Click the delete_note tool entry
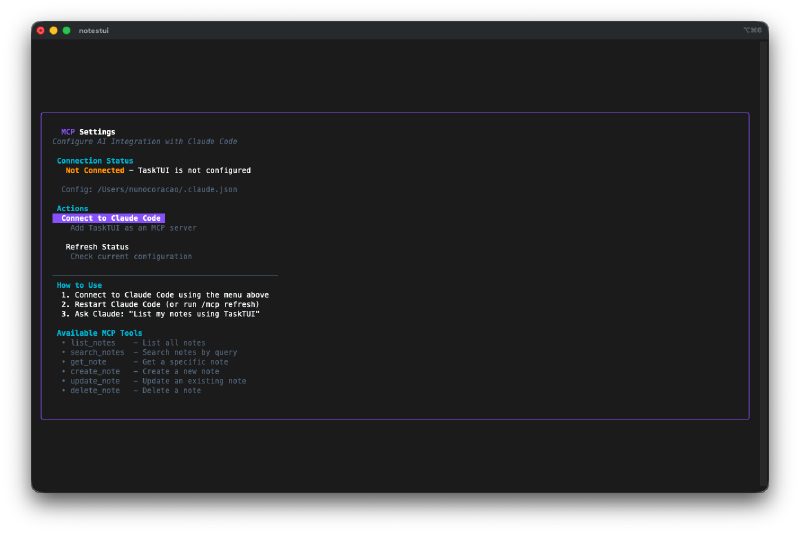The height and width of the screenshot is (534, 800). (x=95, y=390)
